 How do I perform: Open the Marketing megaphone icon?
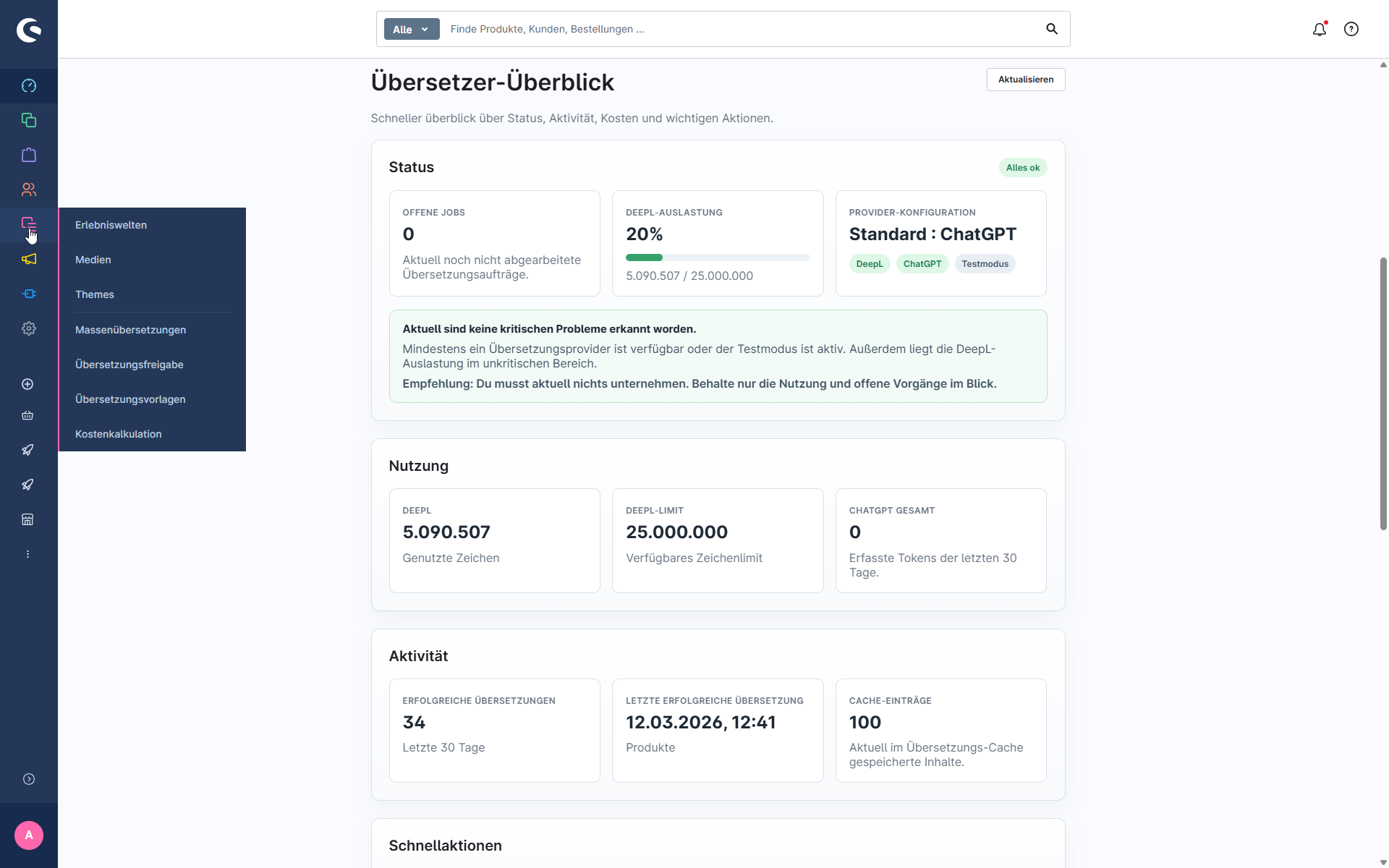[29, 259]
